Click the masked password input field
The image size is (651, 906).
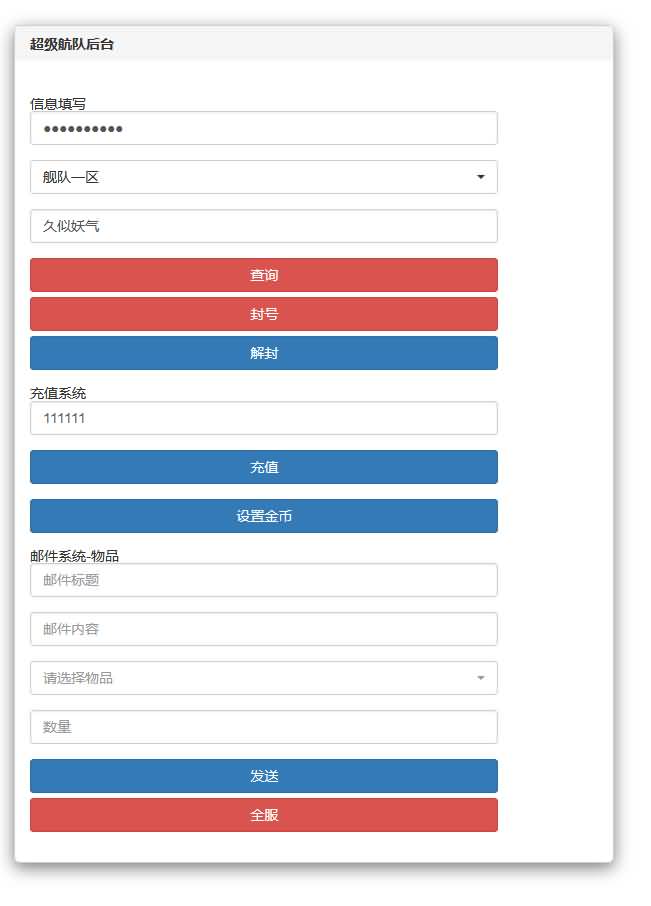264,128
